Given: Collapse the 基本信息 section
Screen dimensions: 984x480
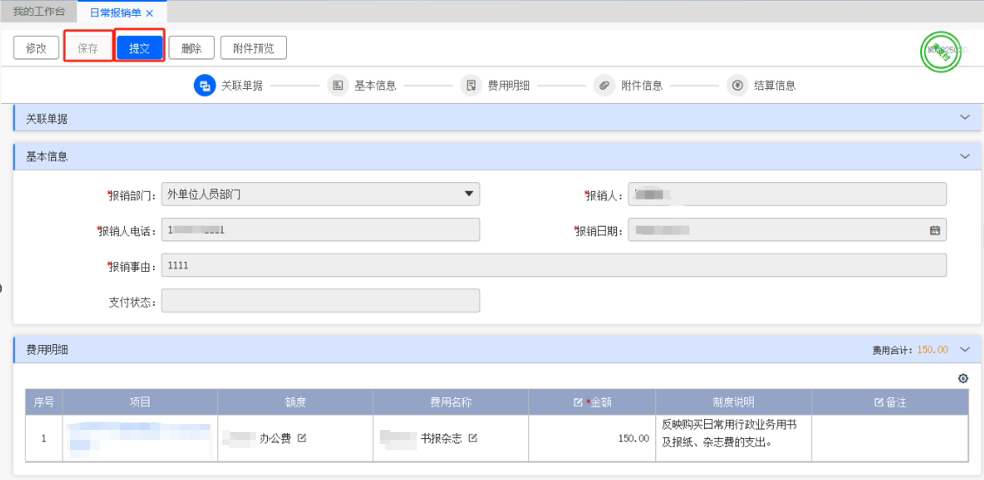Looking at the screenshot, I should 964,157.
